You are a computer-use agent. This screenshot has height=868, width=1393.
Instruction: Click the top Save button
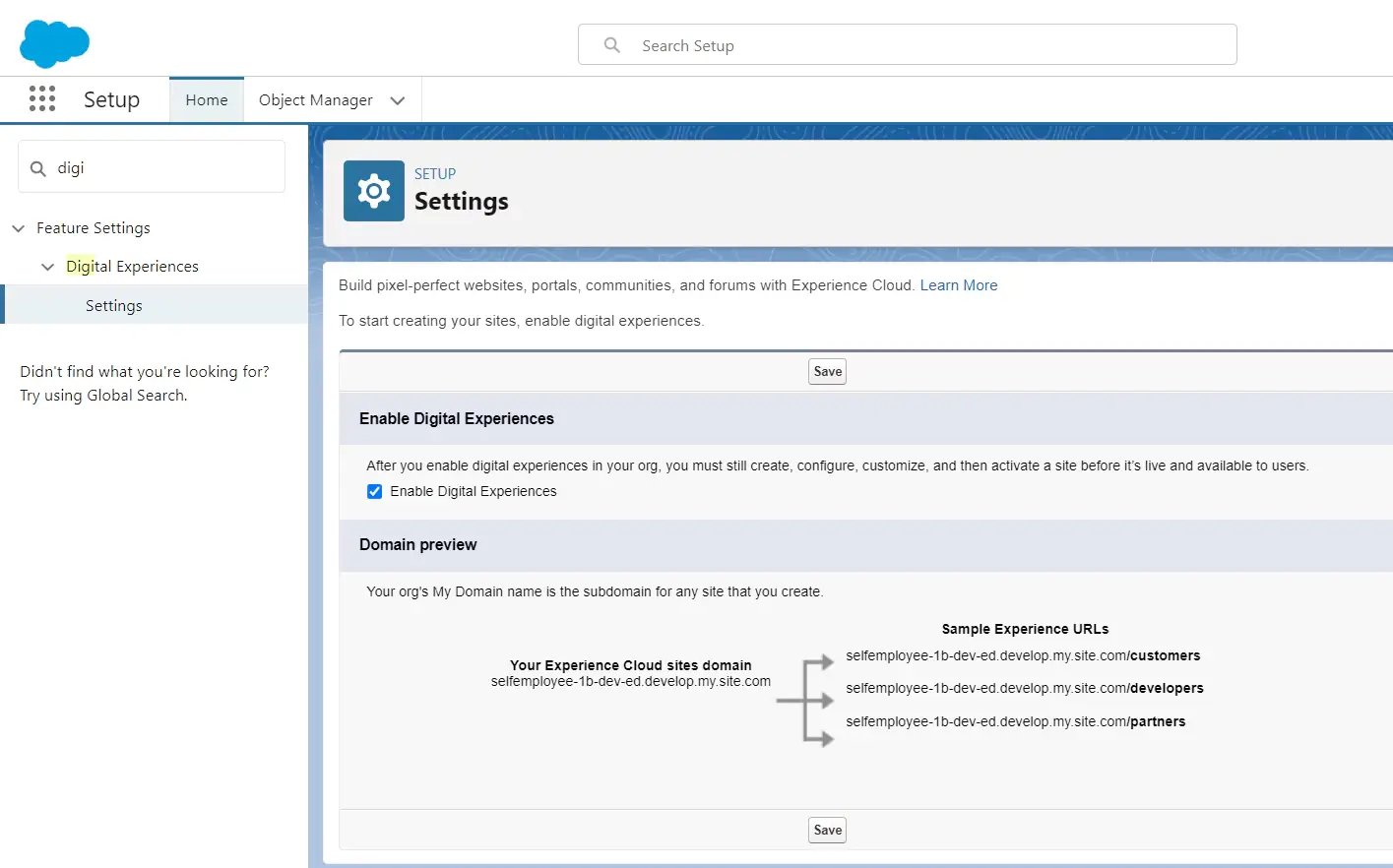point(828,371)
